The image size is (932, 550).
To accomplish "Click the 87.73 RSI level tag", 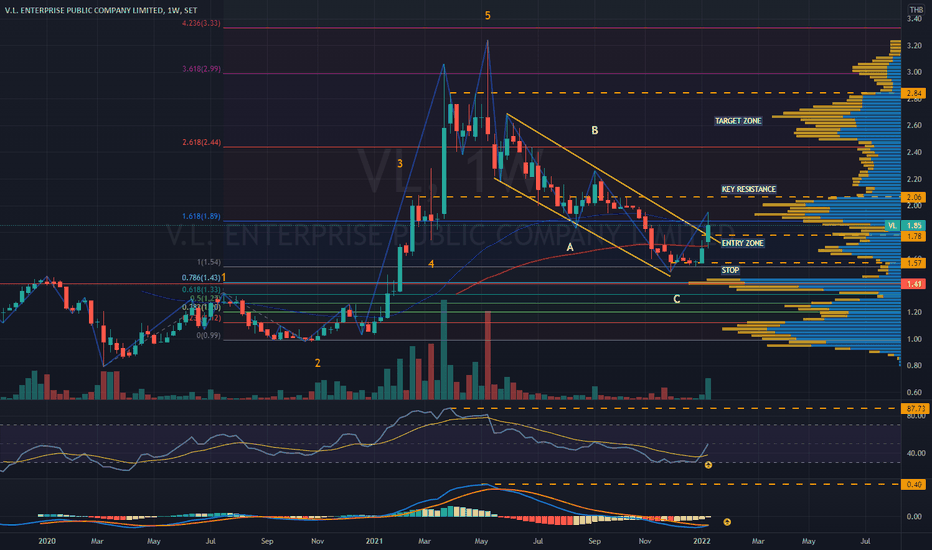I will [x=915, y=408].
